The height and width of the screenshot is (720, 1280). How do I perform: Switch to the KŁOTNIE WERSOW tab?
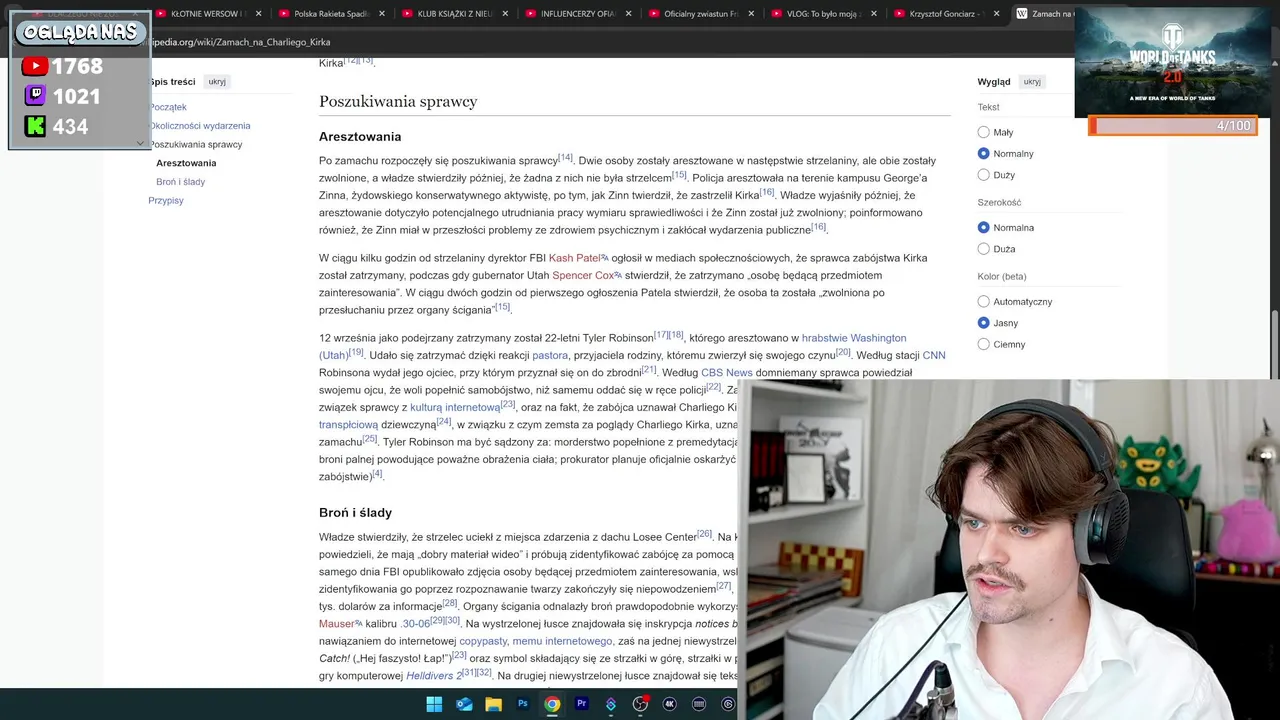point(207,14)
